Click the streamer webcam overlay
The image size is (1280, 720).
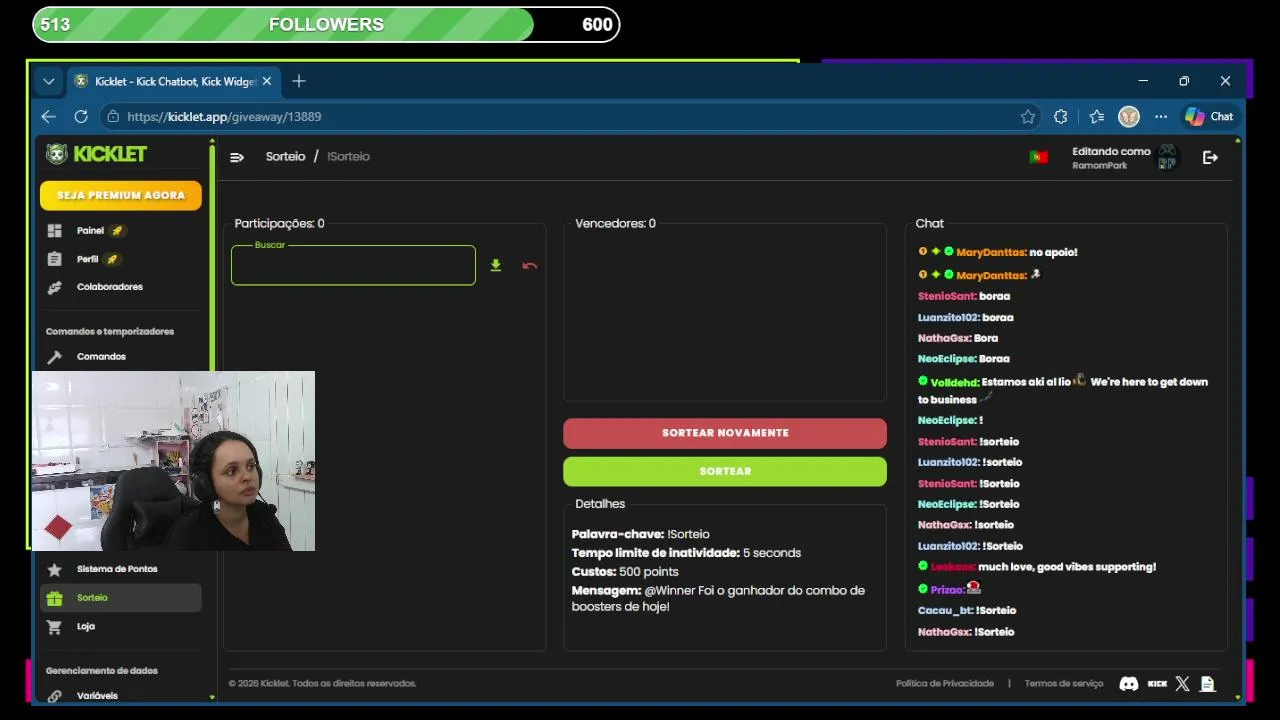(173, 461)
